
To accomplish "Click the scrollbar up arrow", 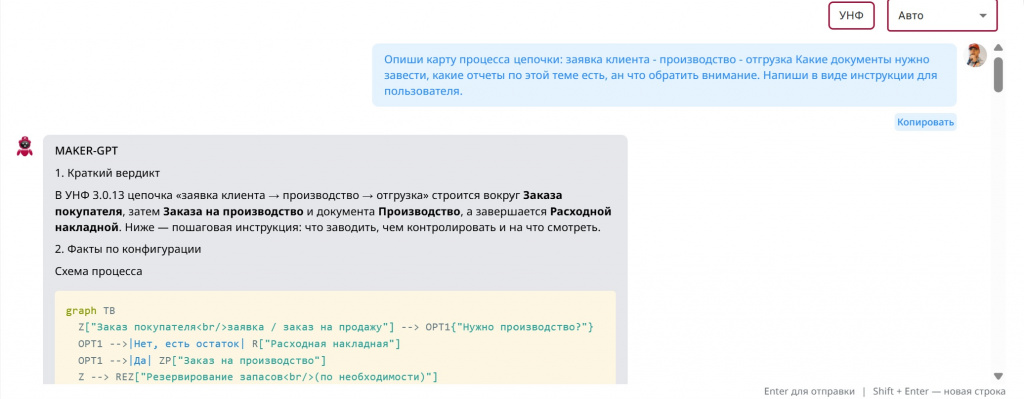I will coord(998,48).
